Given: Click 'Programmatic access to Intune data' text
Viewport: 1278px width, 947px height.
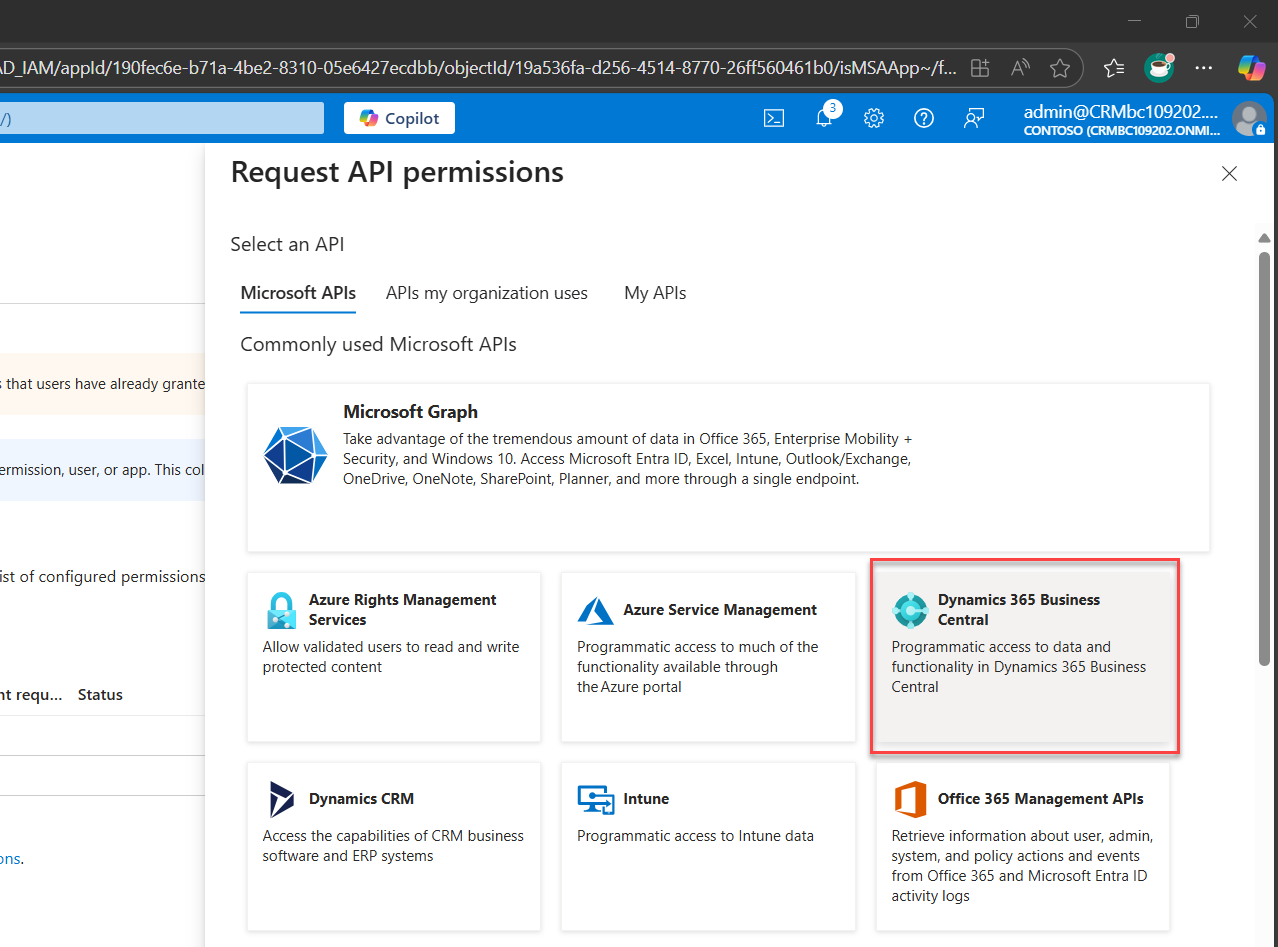Looking at the screenshot, I should point(695,836).
